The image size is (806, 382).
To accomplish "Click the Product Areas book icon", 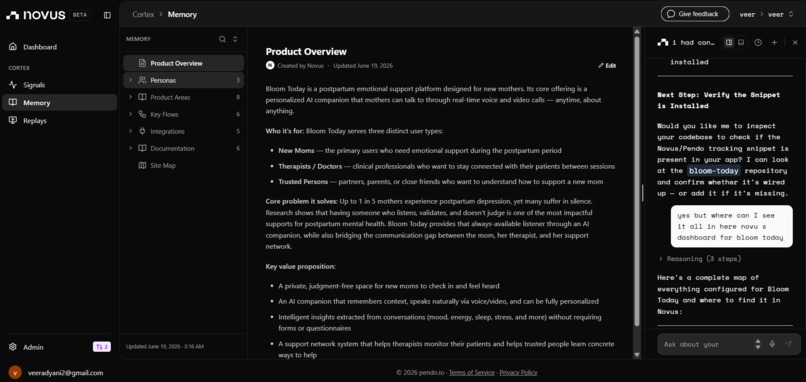I will coord(142,97).
